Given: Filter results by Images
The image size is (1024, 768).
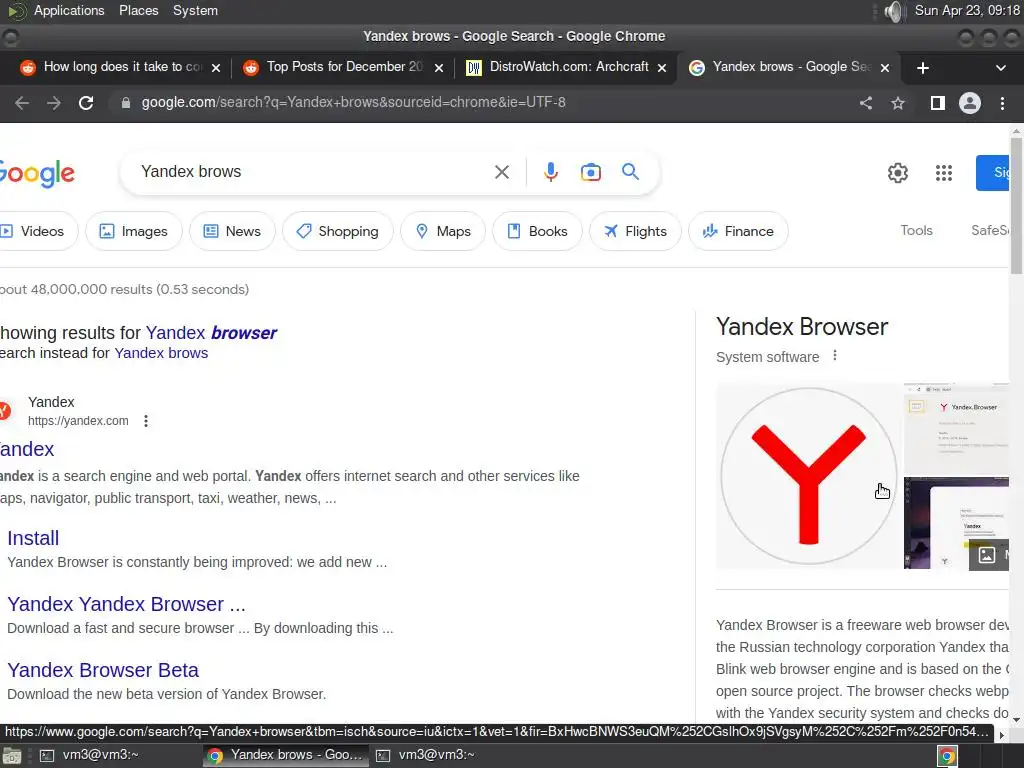Looking at the screenshot, I should 134,231.
